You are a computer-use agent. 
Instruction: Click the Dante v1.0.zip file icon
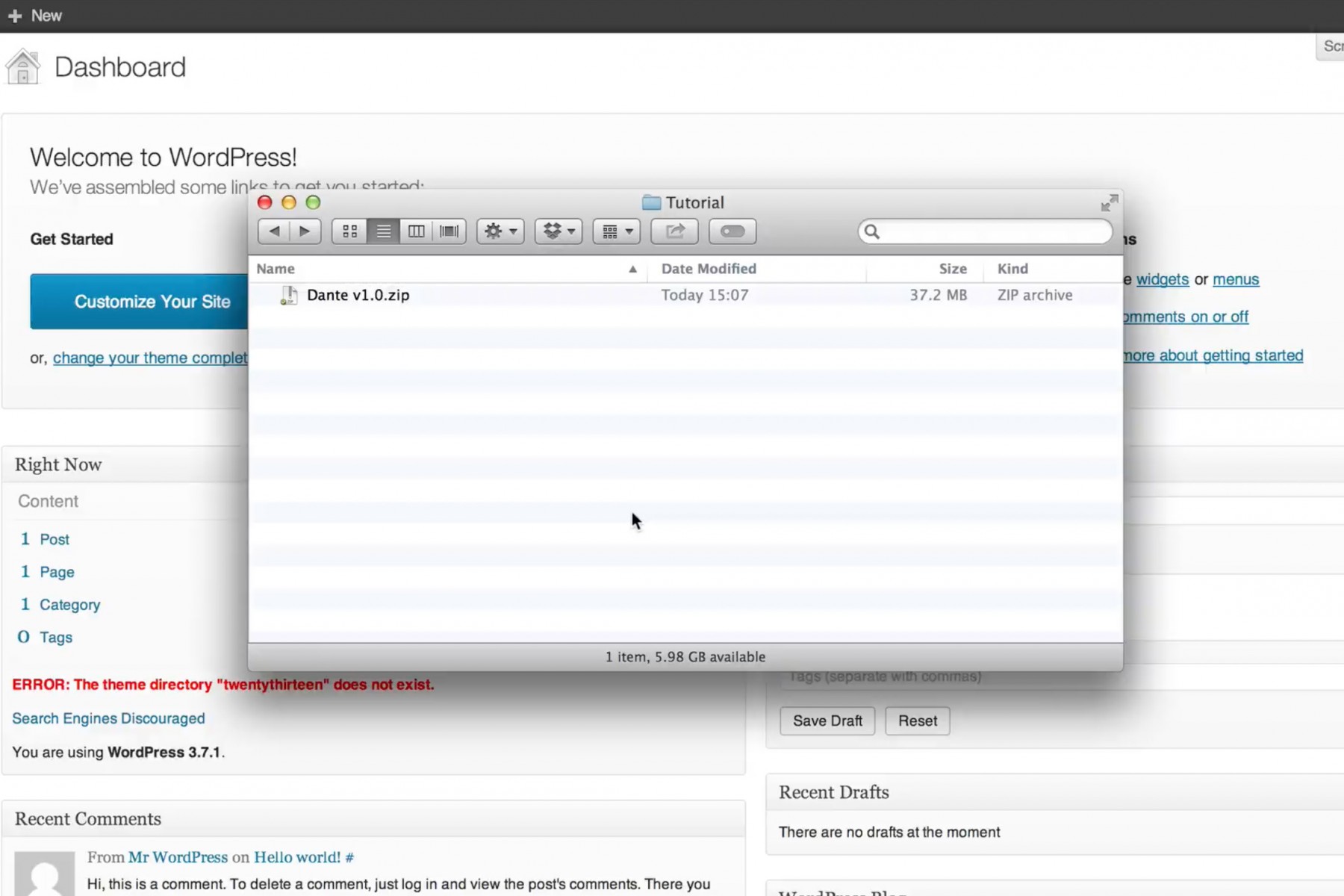[288, 296]
